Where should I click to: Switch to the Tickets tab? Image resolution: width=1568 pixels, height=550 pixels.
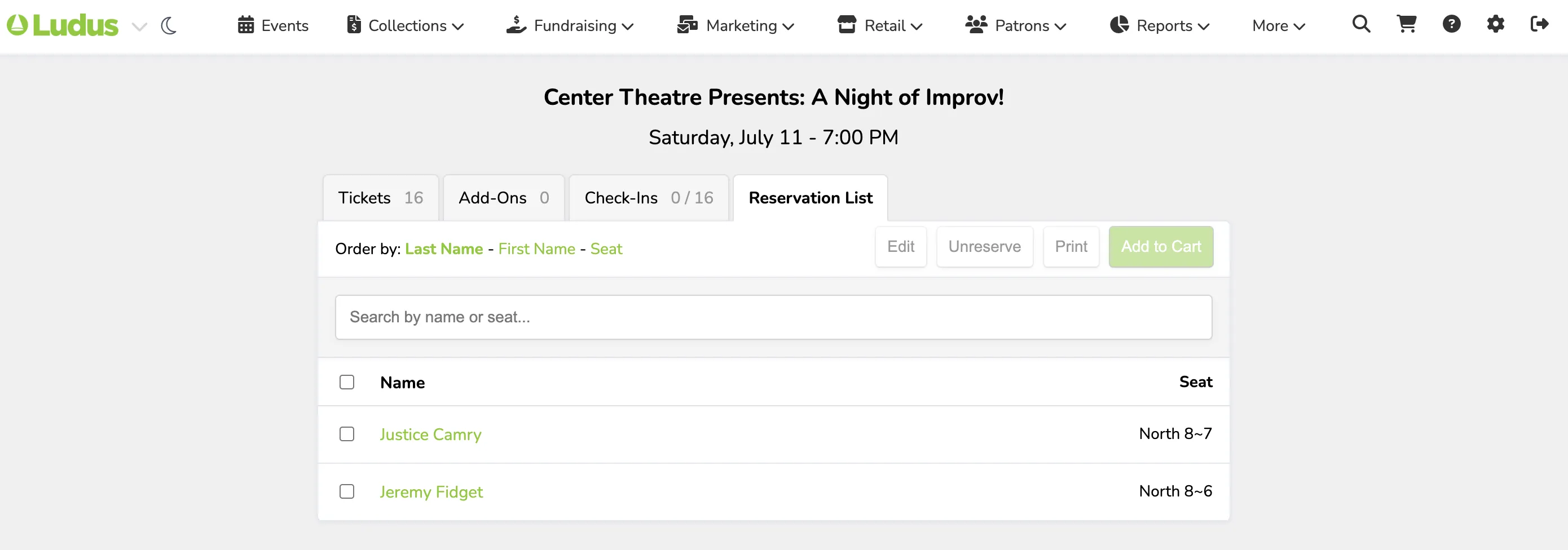click(380, 198)
